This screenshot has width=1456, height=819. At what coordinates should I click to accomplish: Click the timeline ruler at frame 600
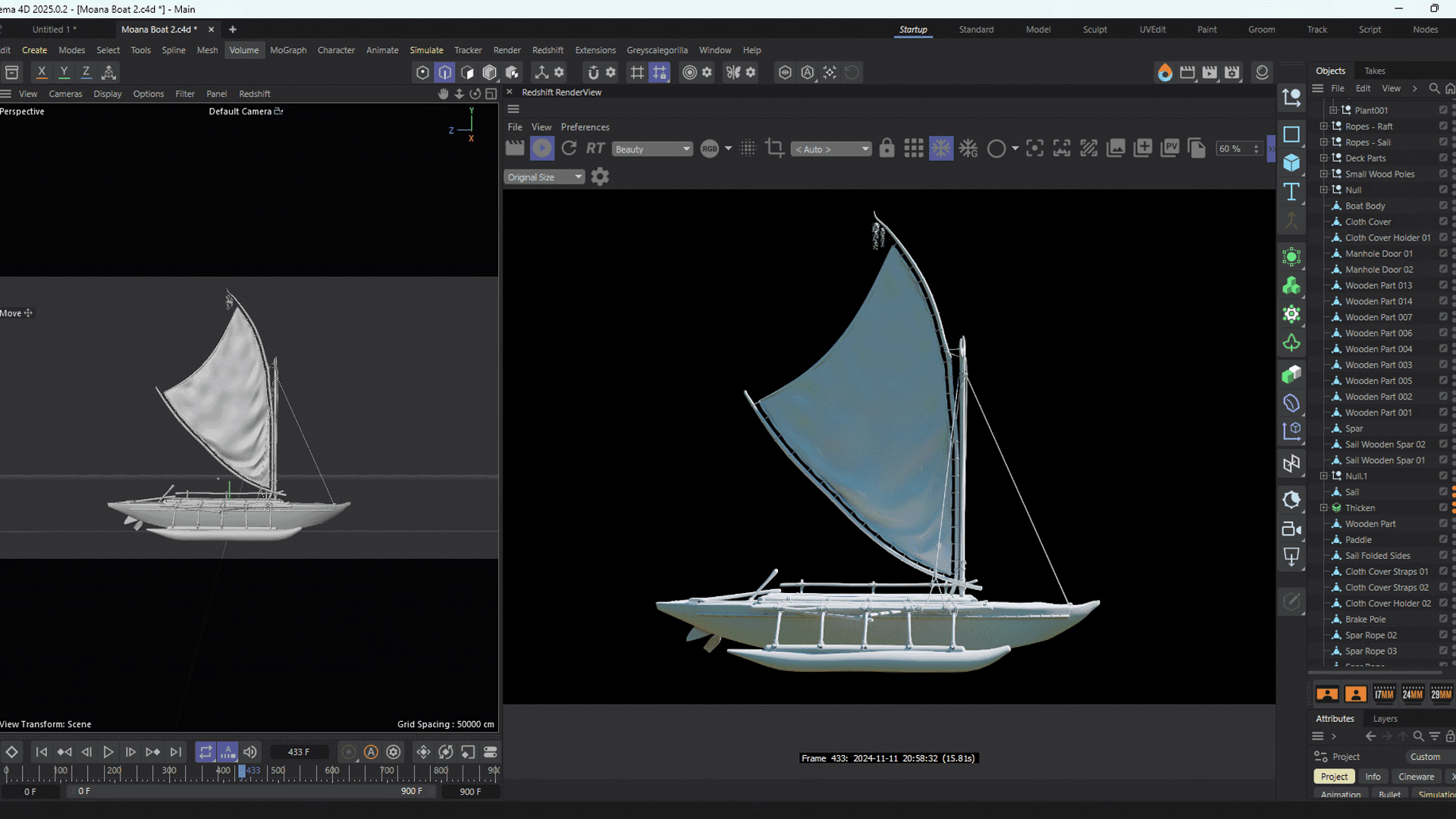(332, 771)
